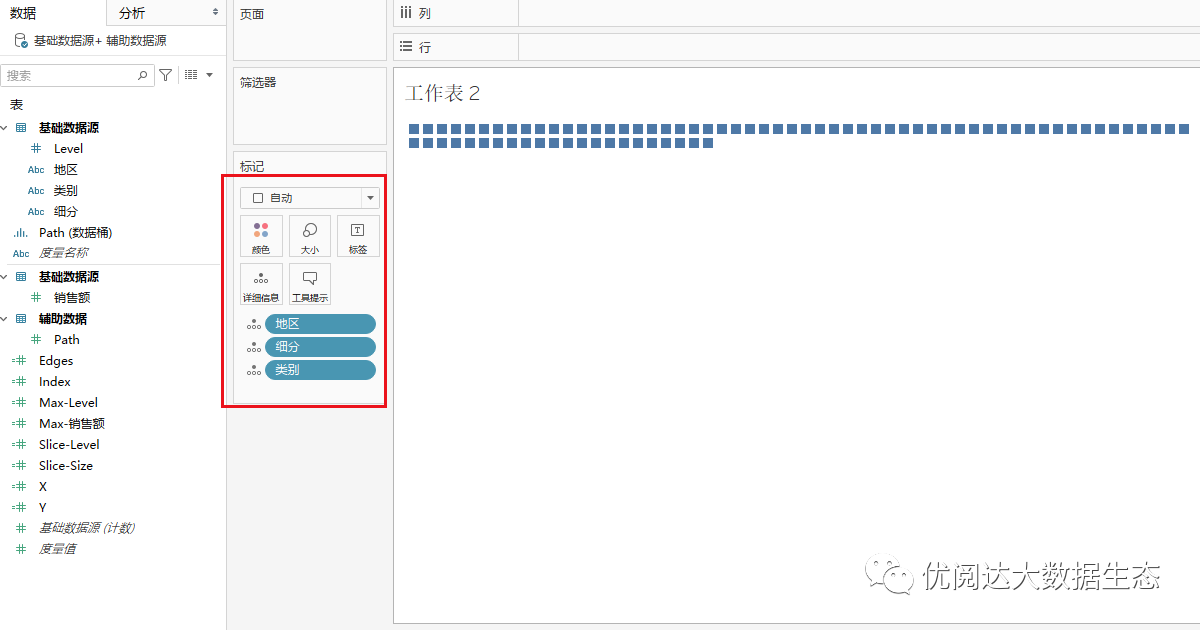
Task: Switch to the 数据 pane tab
Action: (x=23, y=13)
